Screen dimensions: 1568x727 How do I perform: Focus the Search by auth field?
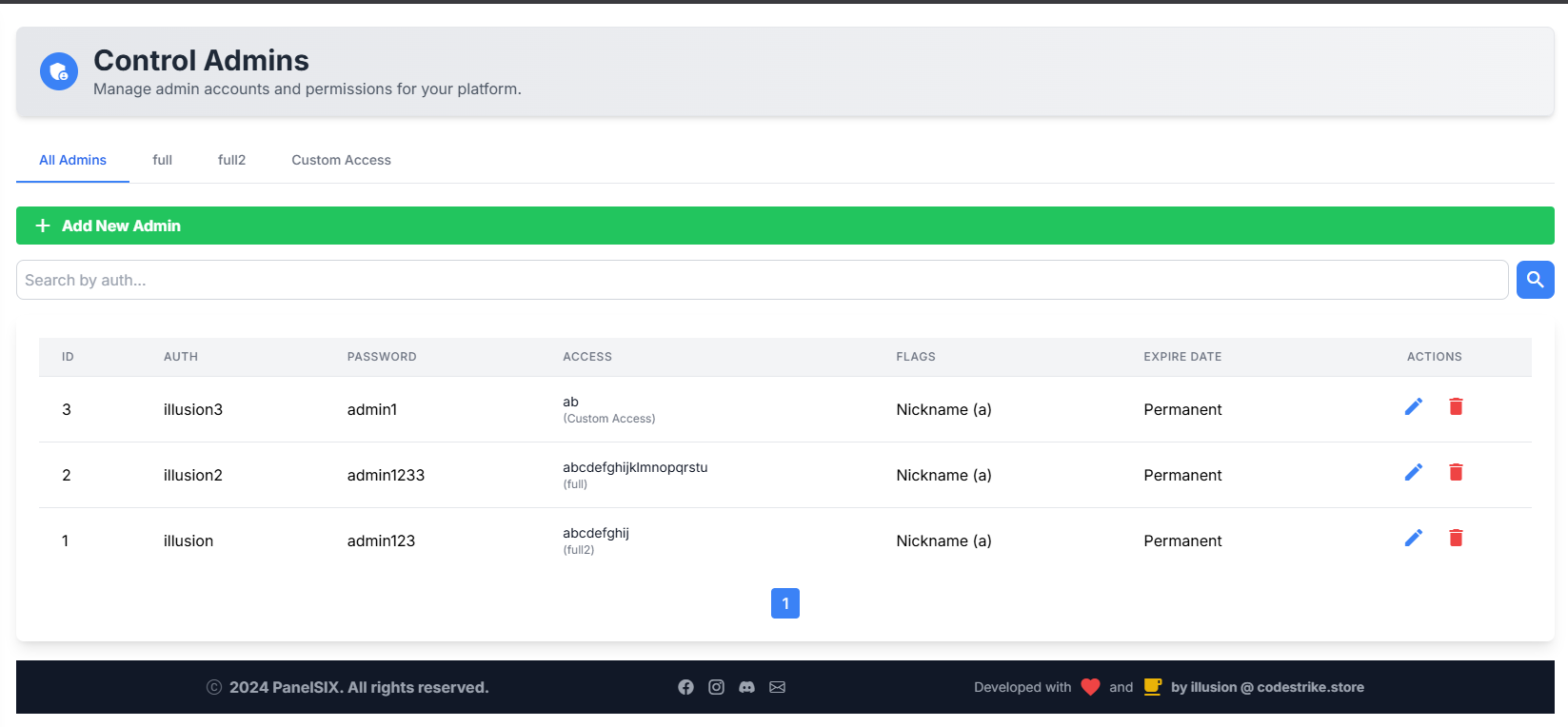coord(762,280)
